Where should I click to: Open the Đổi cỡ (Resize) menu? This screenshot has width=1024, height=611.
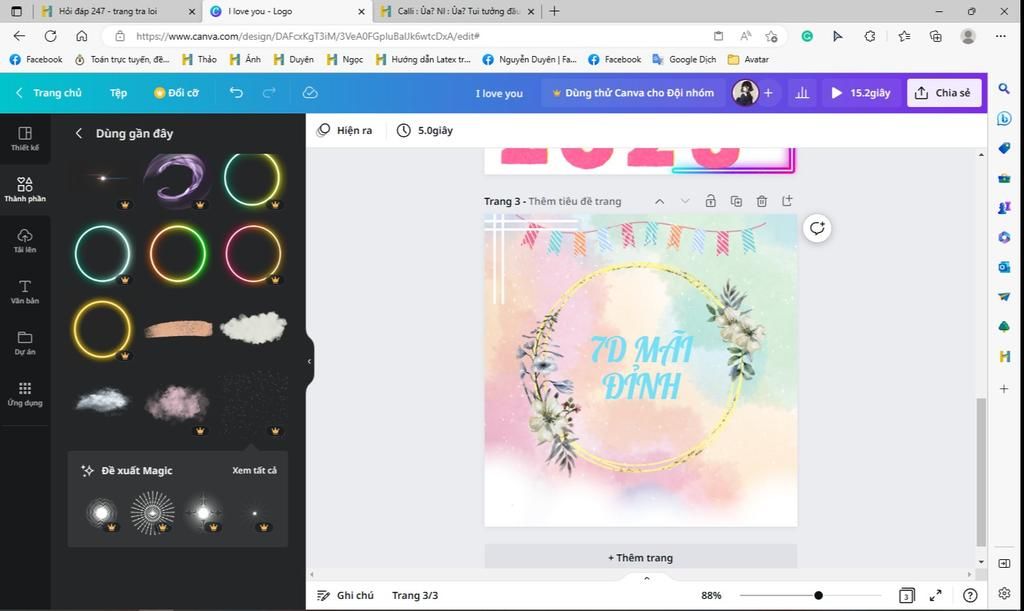coord(176,93)
